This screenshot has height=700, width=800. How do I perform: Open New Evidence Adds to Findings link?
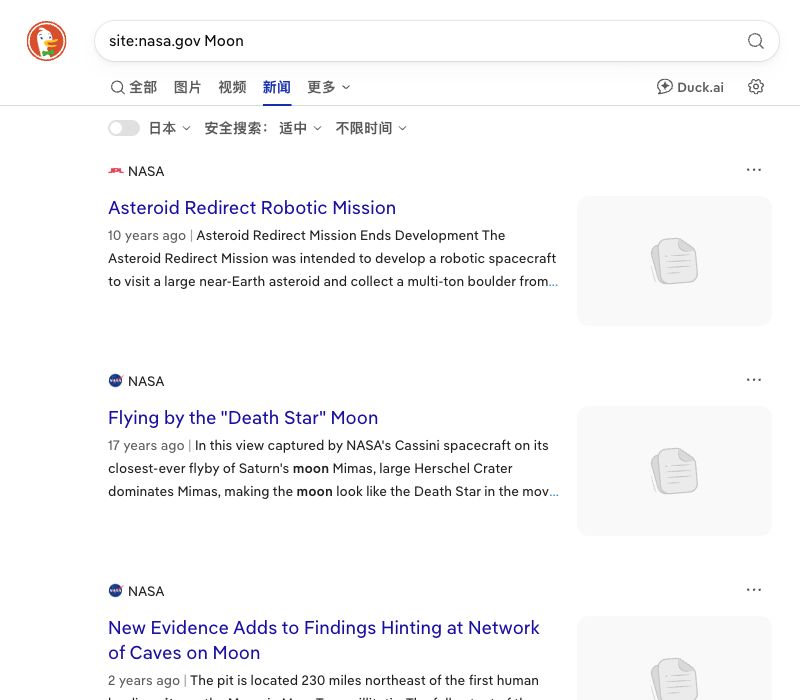pyautogui.click(x=323, y=640)
